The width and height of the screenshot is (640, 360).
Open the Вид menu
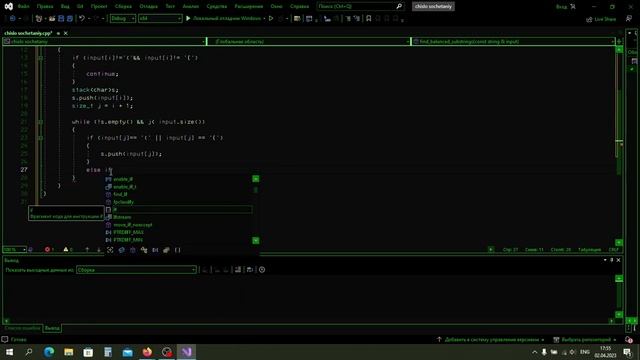pyautogui.click(x=65, y=6)
